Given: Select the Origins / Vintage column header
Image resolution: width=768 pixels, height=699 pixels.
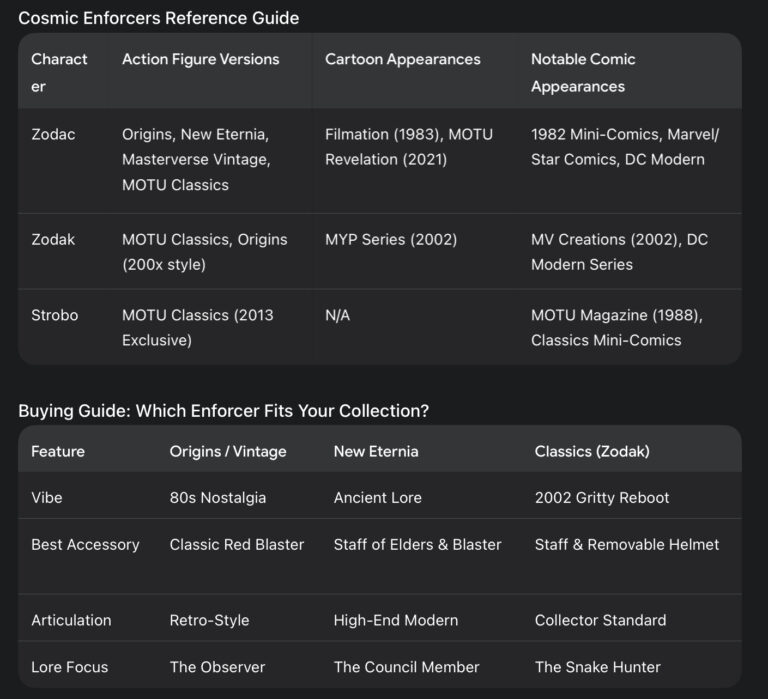Looking at the screenshot, I should click(228, 451).
